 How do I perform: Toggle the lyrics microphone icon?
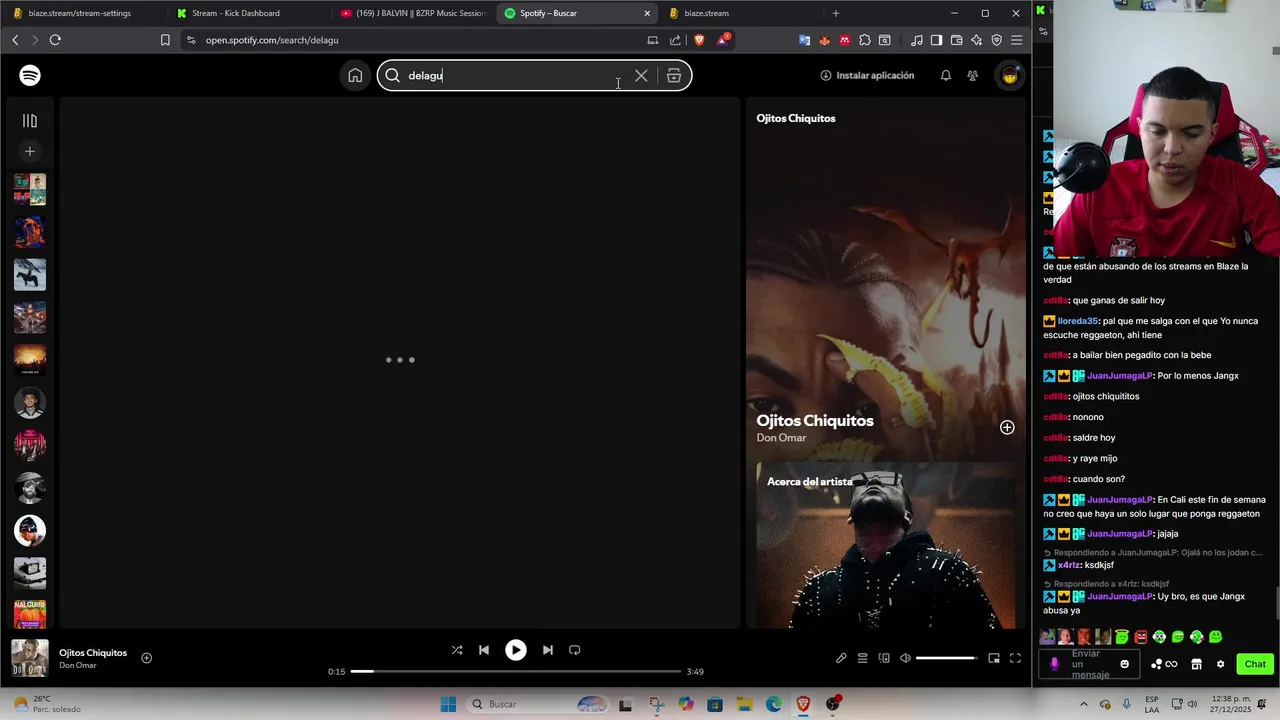click(x=841, y=658)
